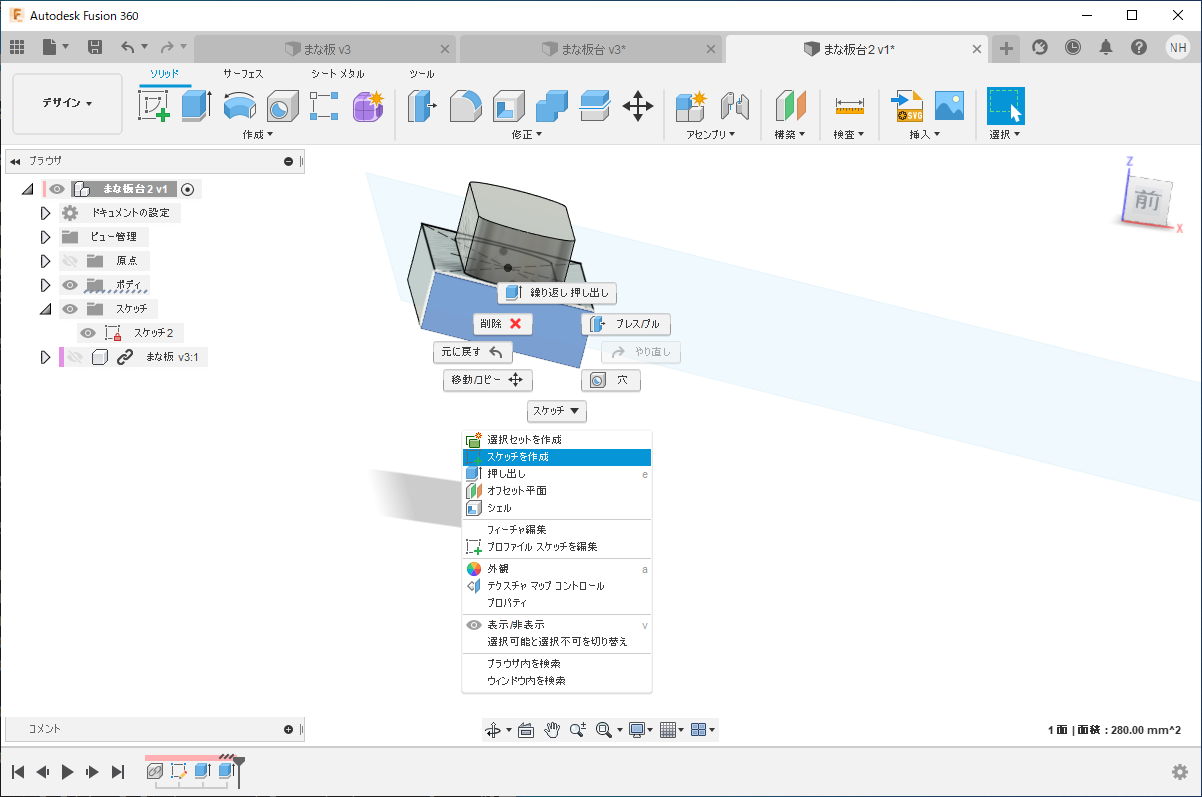Image resolution: width=1202 pixels, height=797 pixels.
Task: Open the デザイン workspace dropdown
Action: coord(67,103)
